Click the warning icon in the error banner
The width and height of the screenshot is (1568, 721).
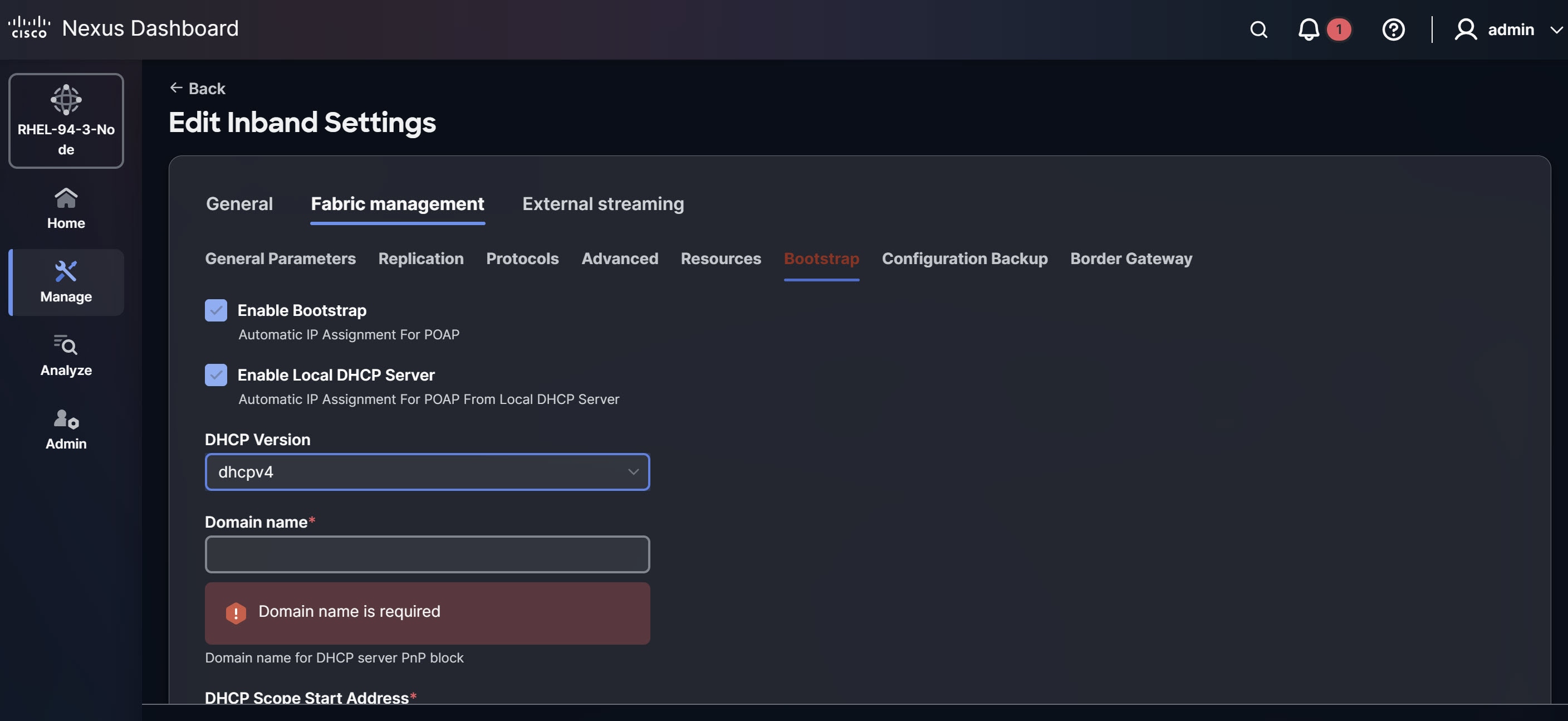click(x=236, y=613)
